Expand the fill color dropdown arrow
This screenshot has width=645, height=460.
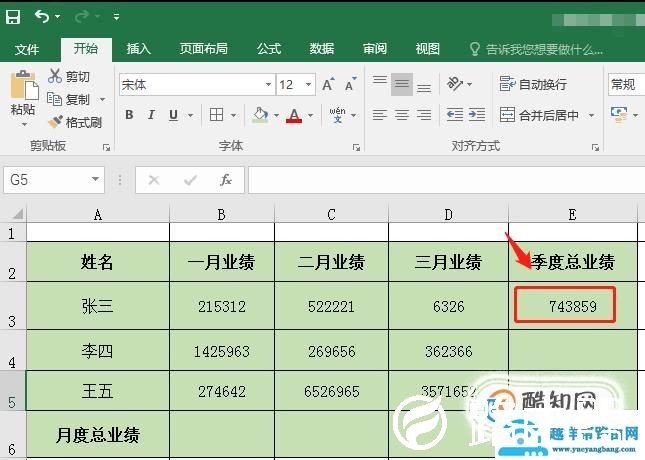(276, 115)
